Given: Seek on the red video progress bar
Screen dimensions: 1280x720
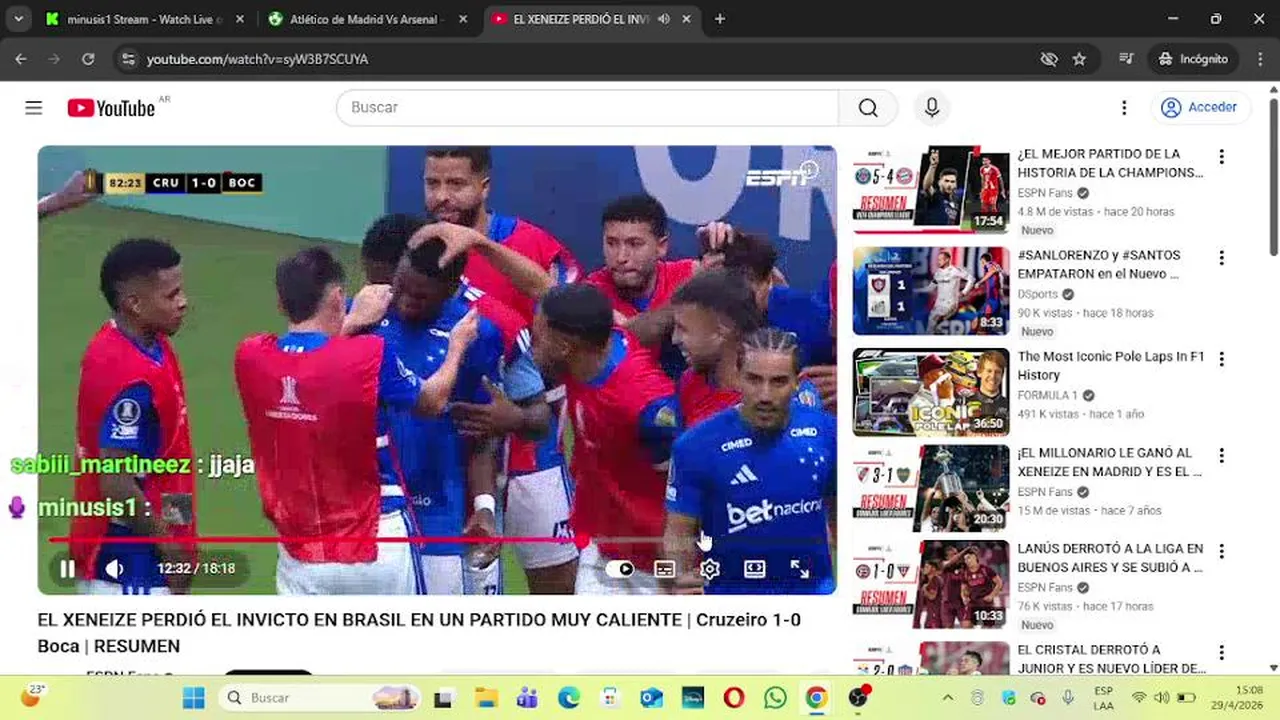Looking at the screenshot, I should point(437,540).
